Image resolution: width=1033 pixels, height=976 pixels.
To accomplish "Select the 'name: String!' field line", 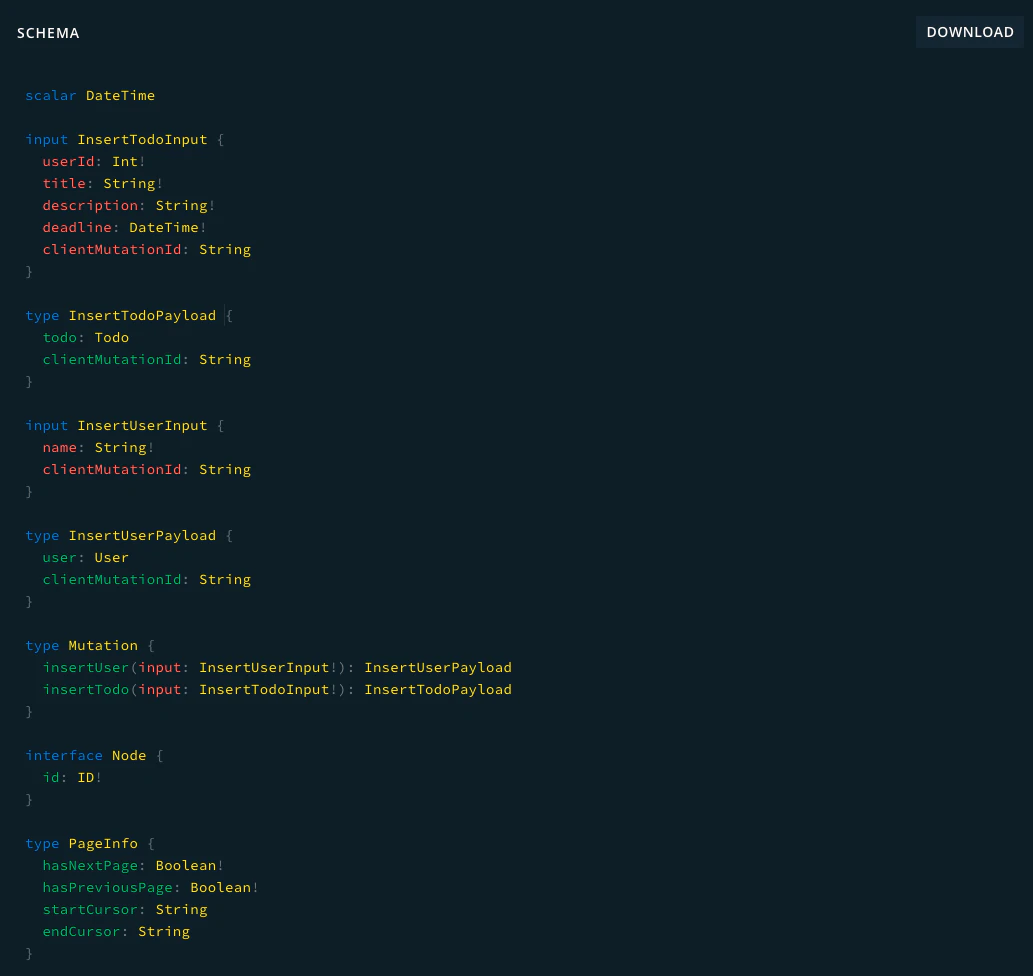I will click(98, 447).
